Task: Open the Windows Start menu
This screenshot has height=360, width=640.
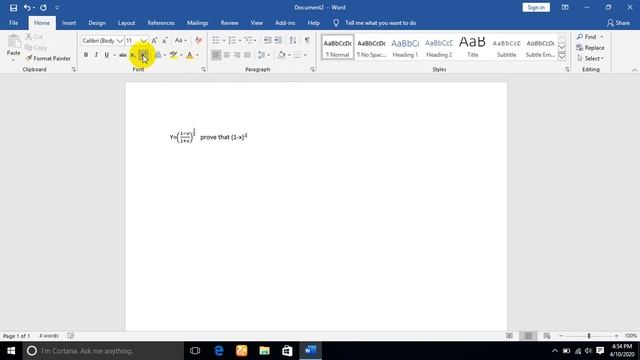Action: [x=11, y=351]
